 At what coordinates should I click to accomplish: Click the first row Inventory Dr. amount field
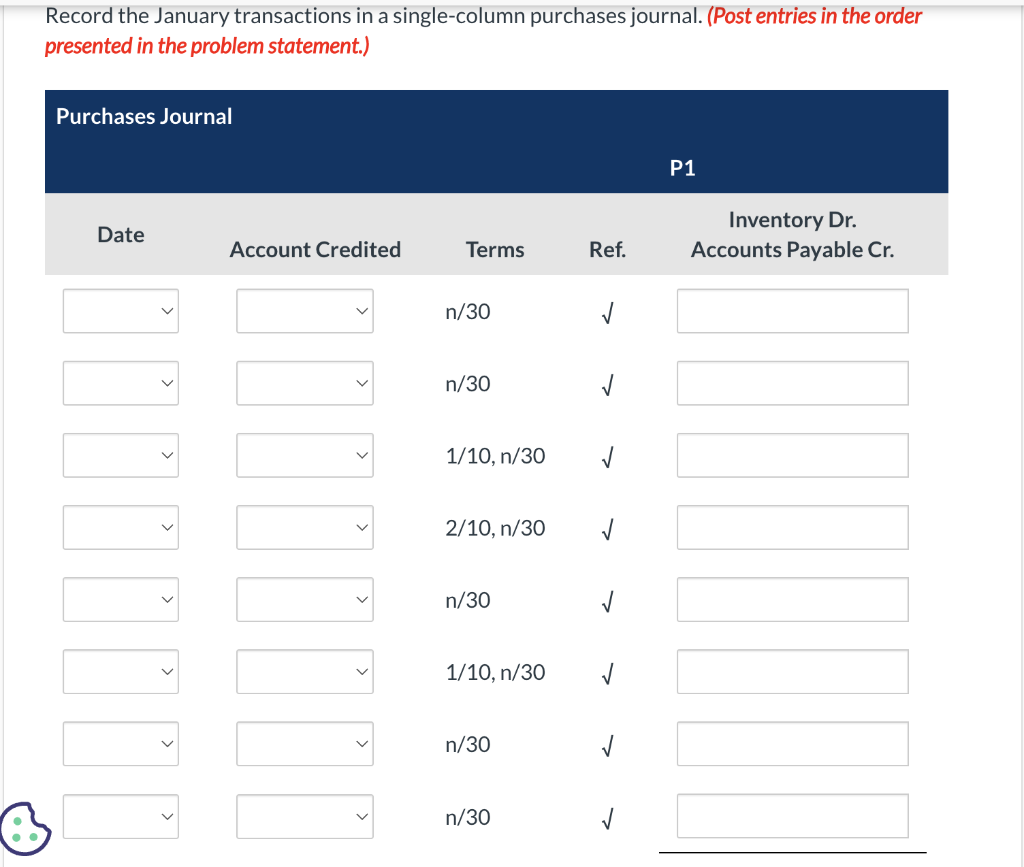[792, 311]
